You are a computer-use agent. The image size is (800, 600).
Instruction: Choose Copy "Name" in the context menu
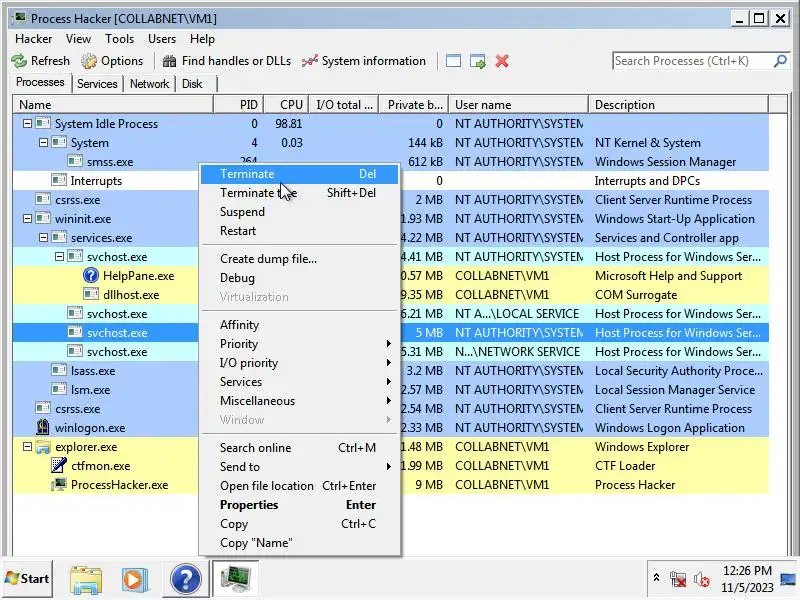click(x=299, y=543)
